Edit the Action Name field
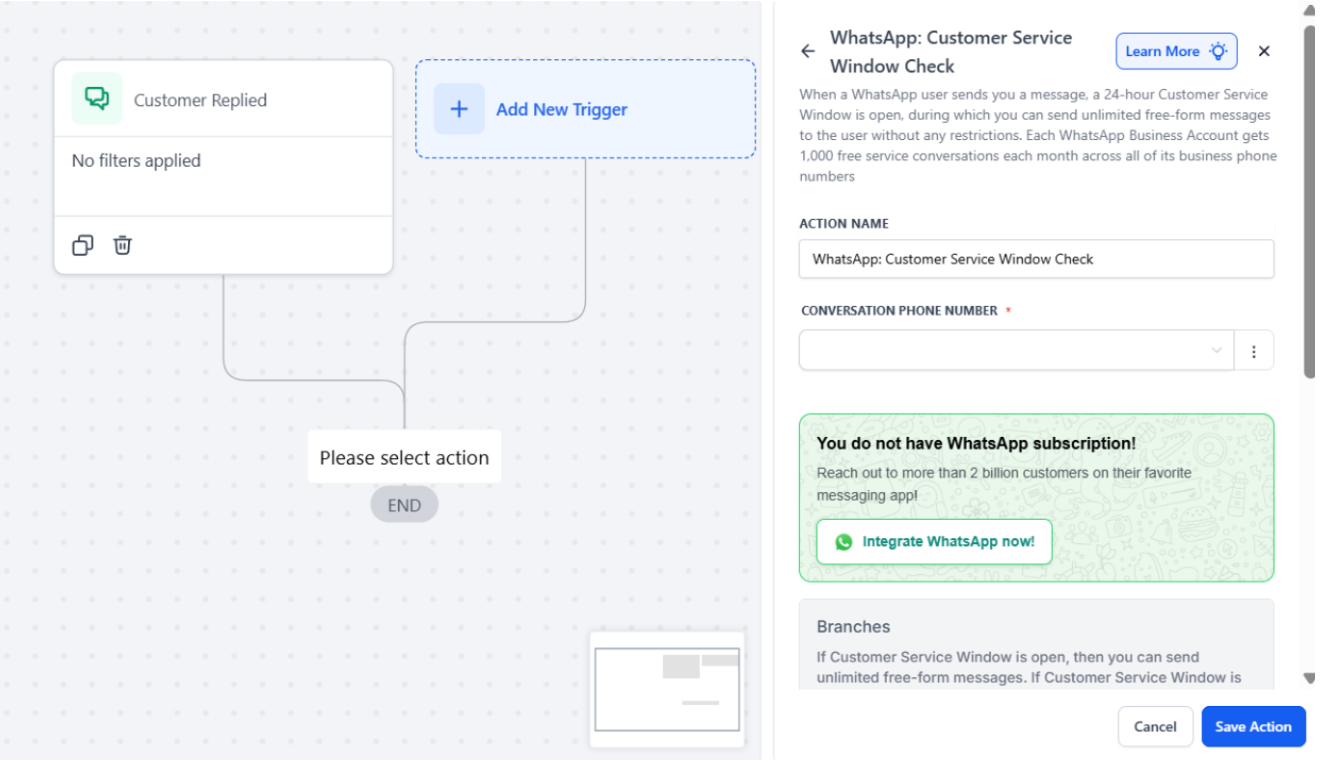 pos(1036,259)
